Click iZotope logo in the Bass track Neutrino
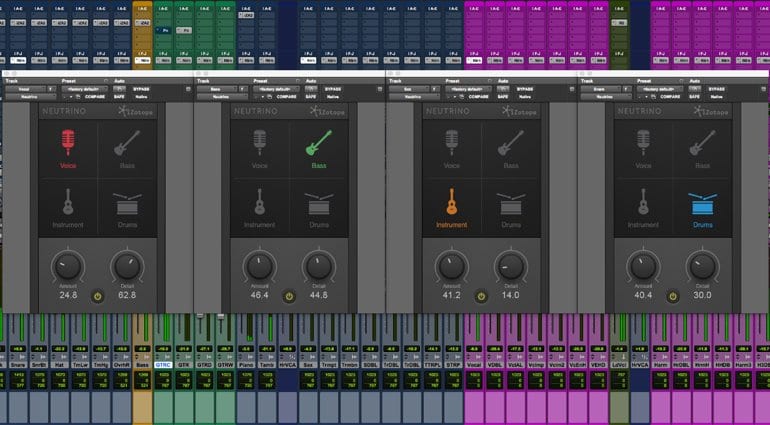 pos(327,112)
